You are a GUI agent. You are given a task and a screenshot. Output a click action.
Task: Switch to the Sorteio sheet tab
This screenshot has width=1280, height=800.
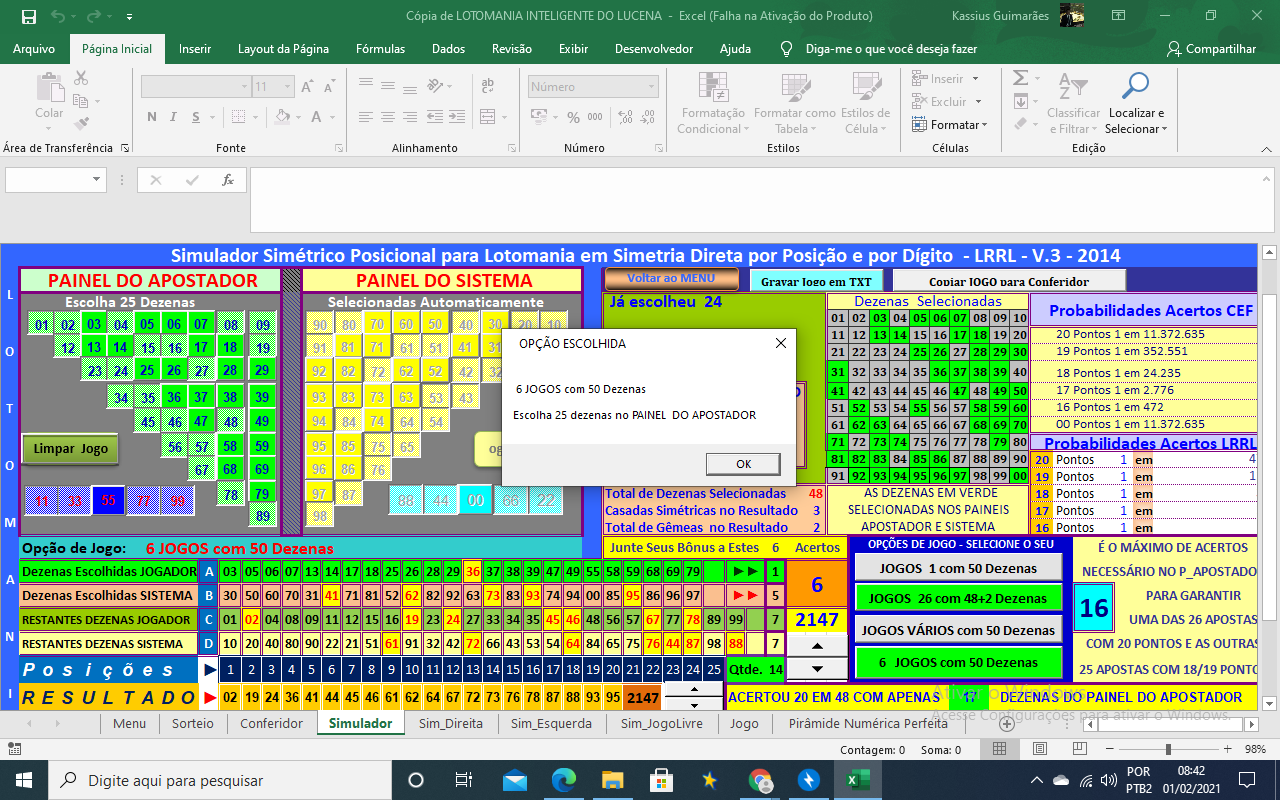click(192, 723)
